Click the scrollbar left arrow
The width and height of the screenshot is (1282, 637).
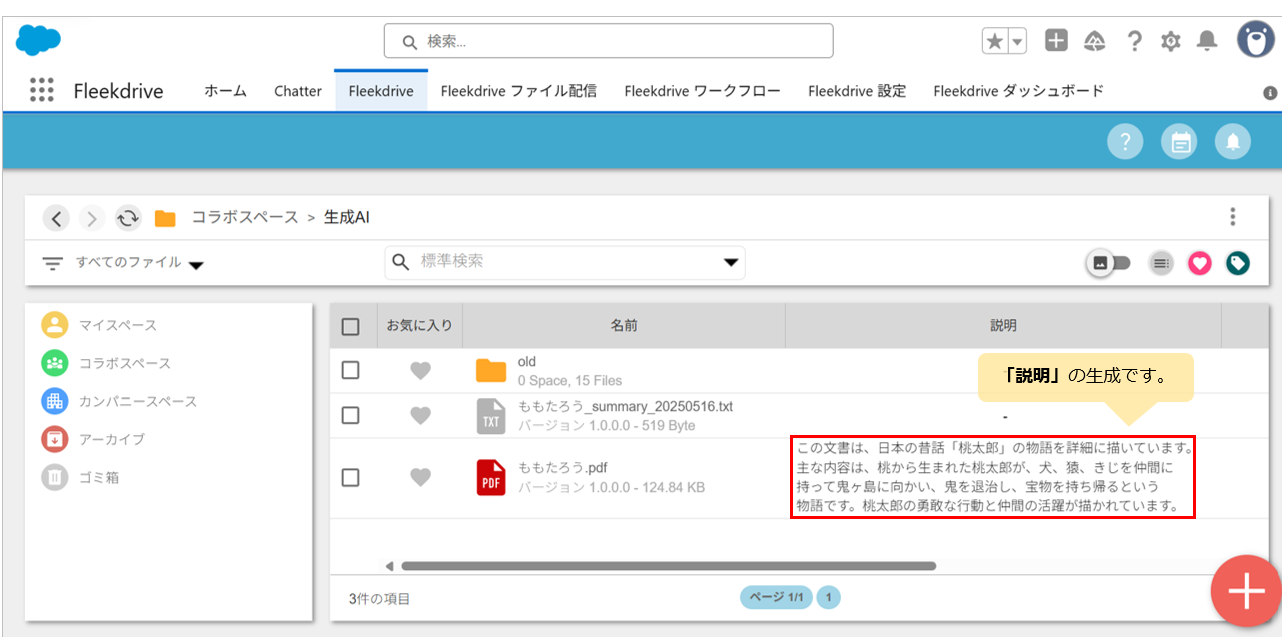point(390,566)
